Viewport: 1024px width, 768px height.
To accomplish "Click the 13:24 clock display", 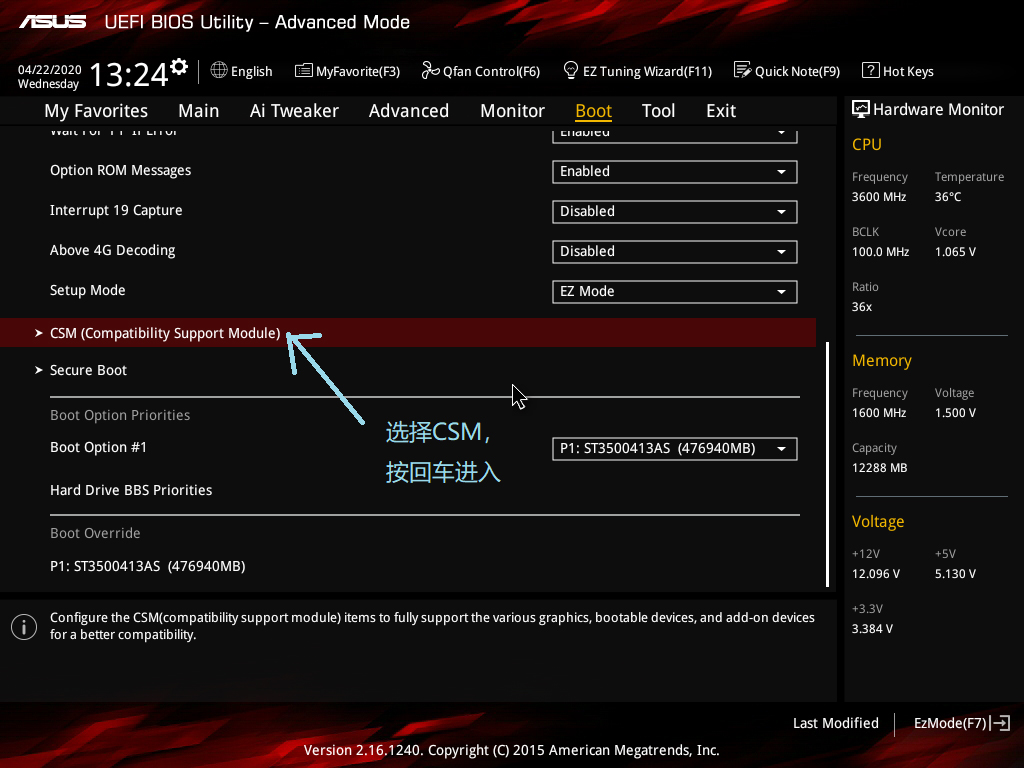I will [x=129, y=74].
